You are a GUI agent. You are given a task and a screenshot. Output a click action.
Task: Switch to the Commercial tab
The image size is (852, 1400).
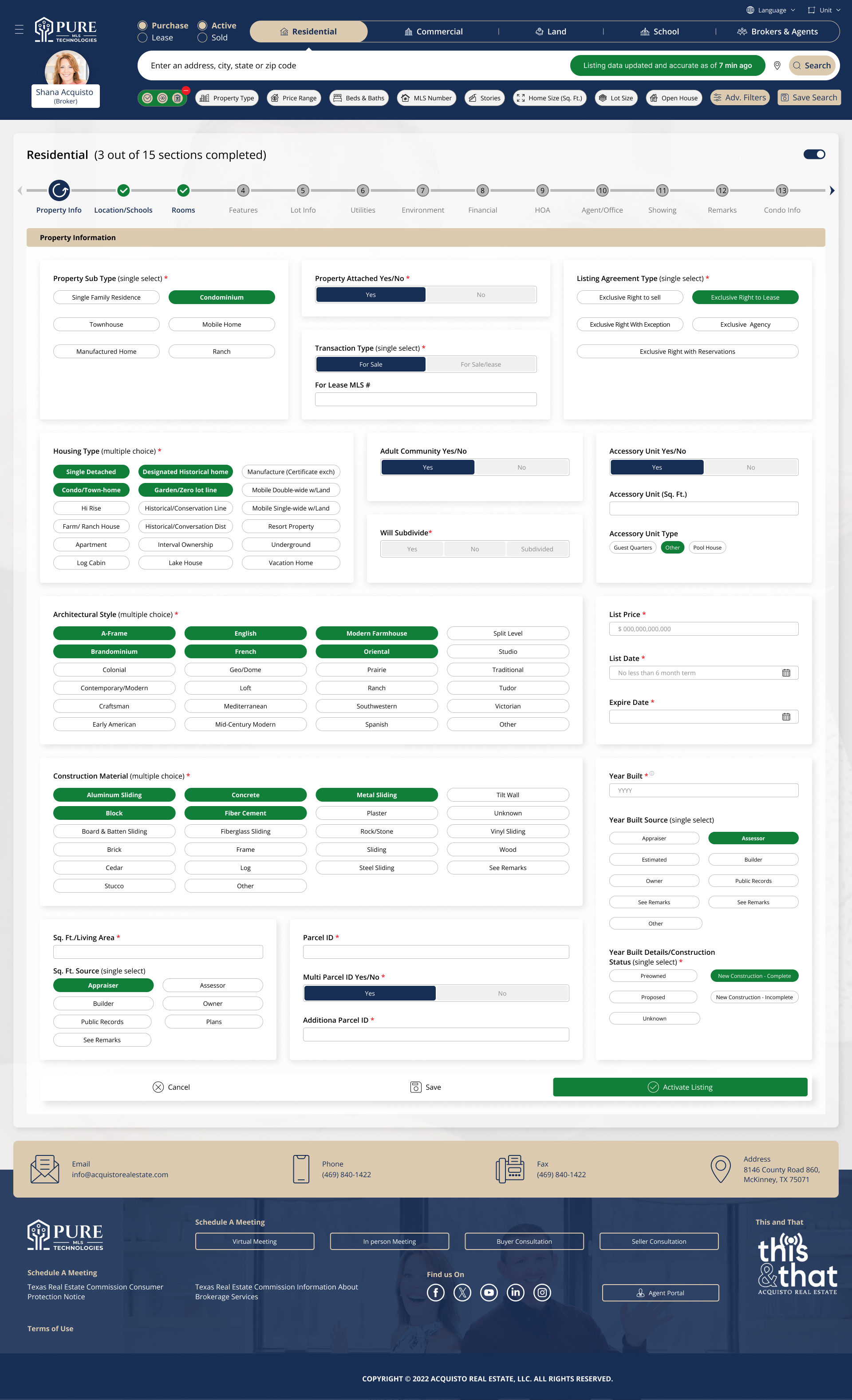(434, 32)
